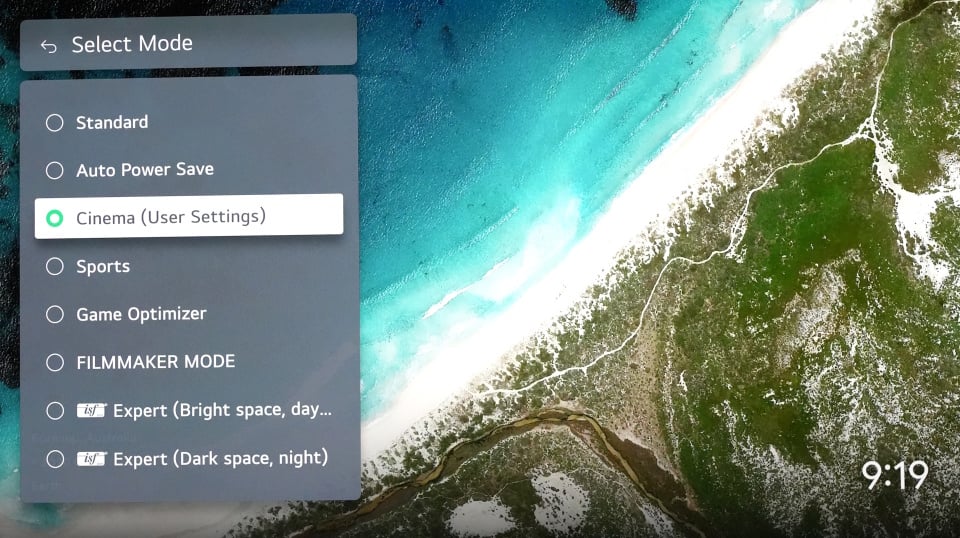The width and height of the screenshot is (960, 538).
Task: Click the Sports mode label
Action: [x=103, y=266]
